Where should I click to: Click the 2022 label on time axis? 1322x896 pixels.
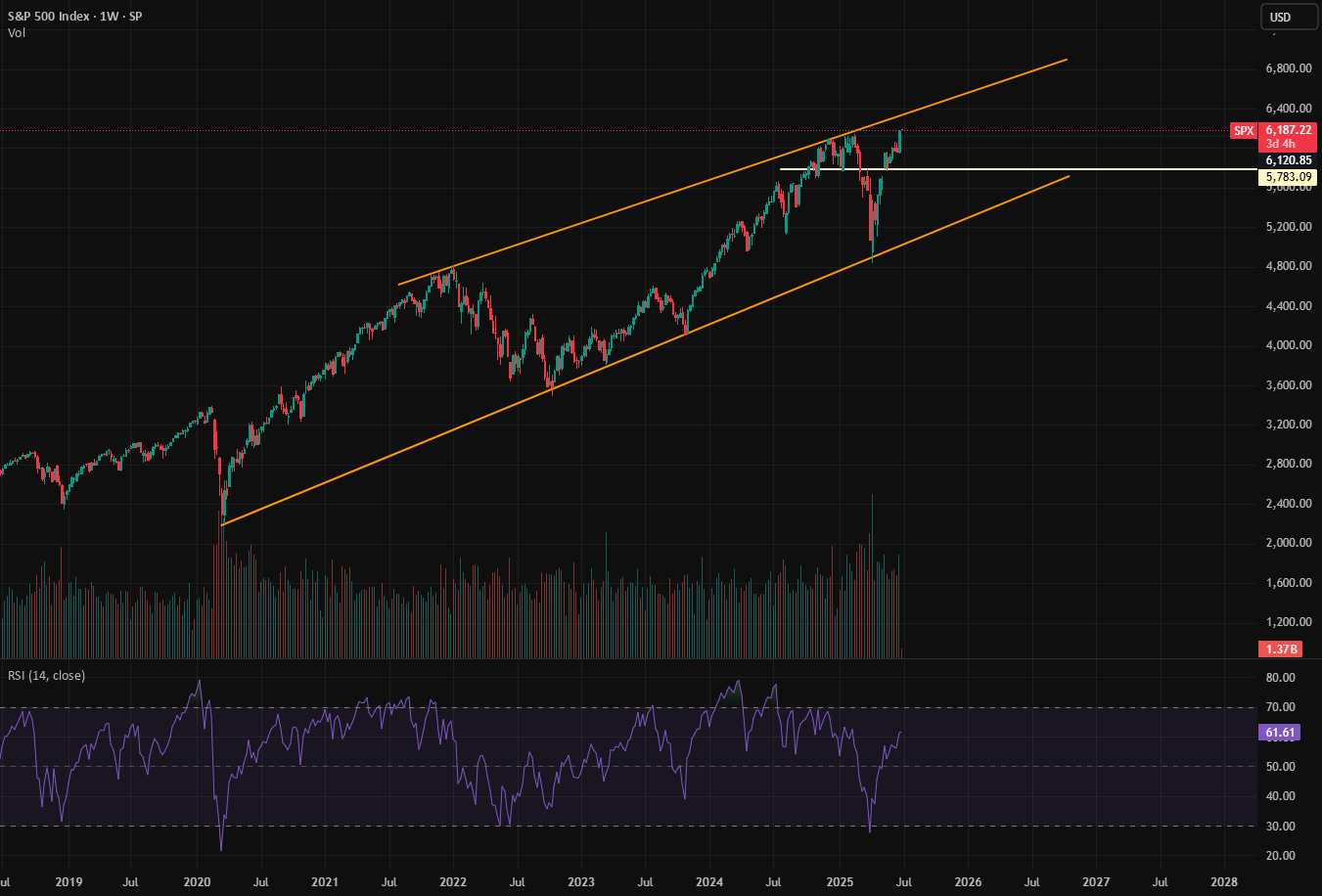click(453, 881)
